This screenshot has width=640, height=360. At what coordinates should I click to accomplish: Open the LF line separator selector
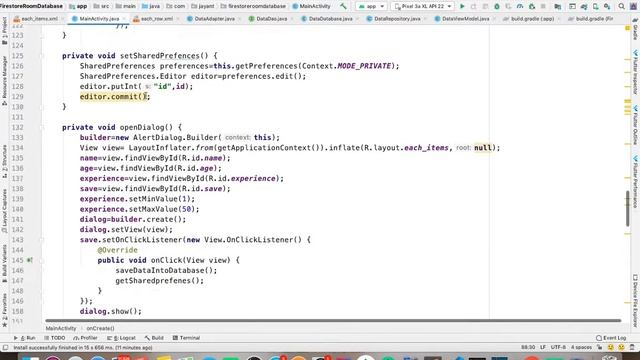[x=543, y=348]
